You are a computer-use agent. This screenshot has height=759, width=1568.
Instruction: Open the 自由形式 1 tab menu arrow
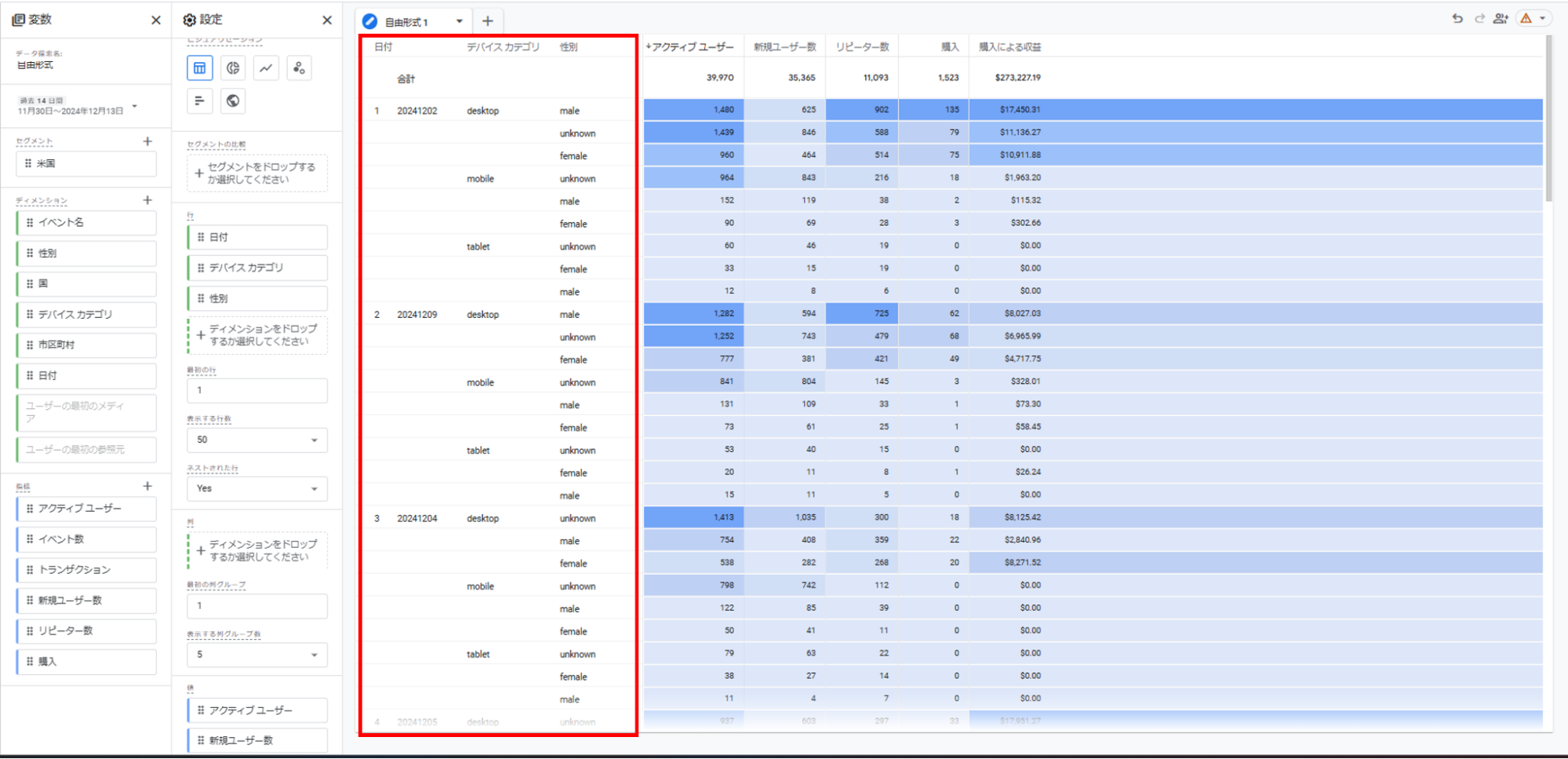click(460, 21)
